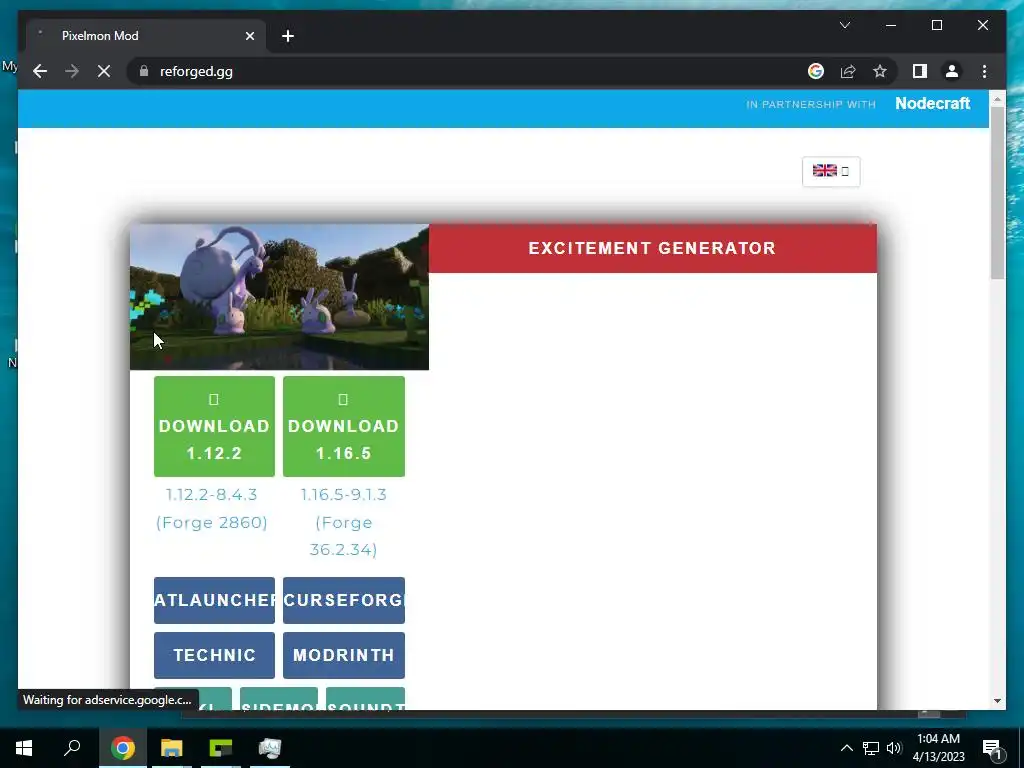Open Windows taskbar search

[x=72, y=747]
